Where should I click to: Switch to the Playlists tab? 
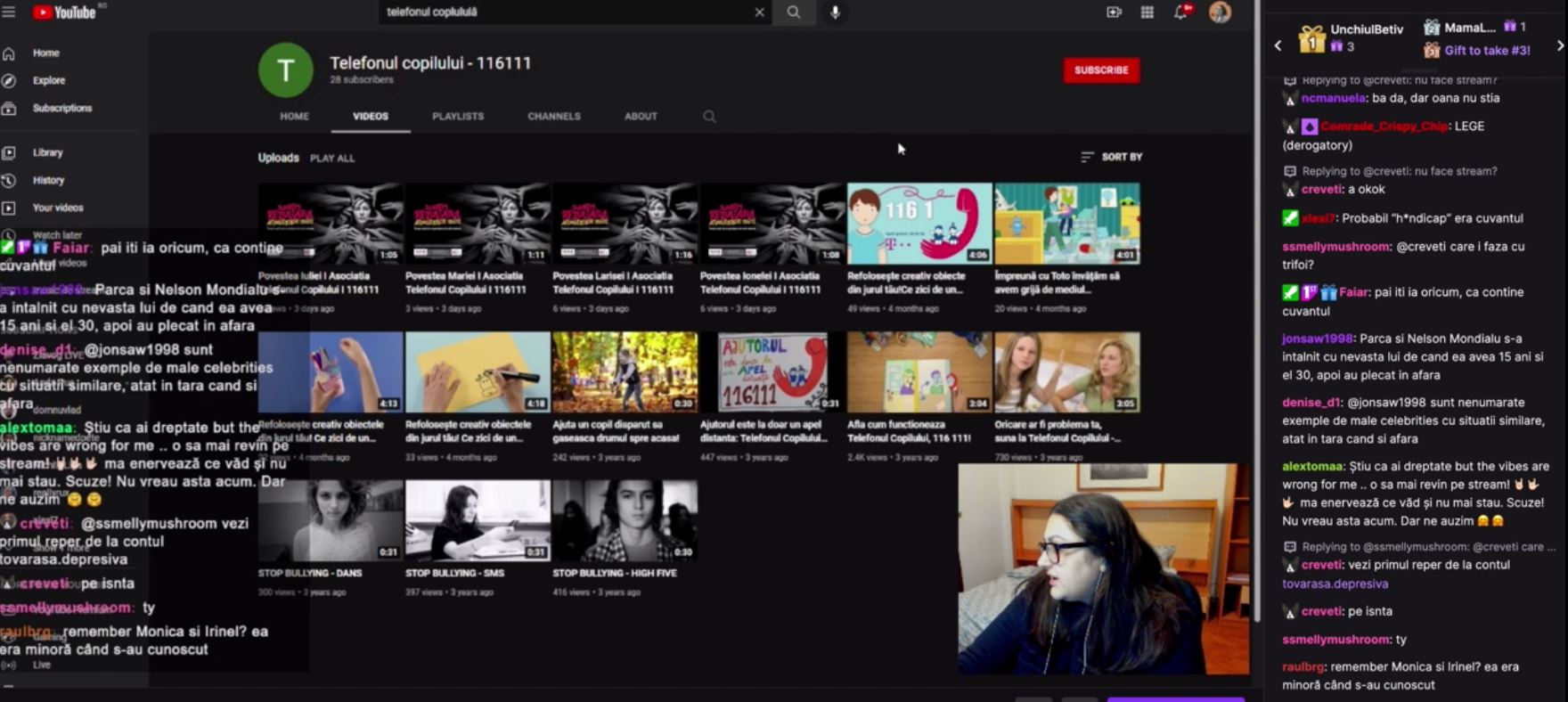pos(458,117)
